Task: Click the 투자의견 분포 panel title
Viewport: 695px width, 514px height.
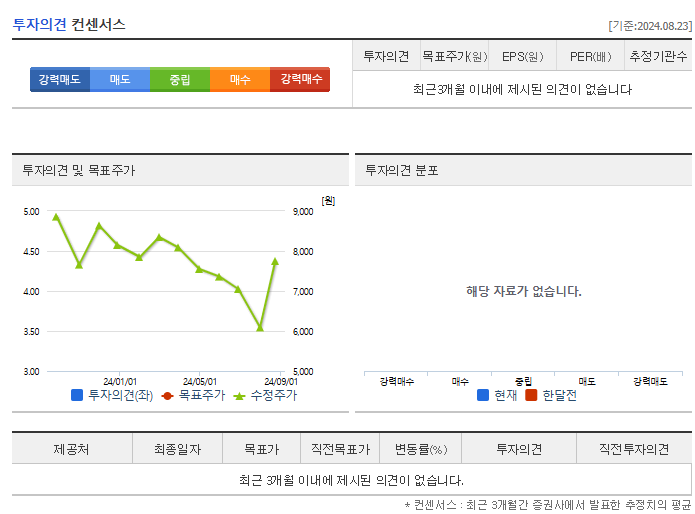Action: 402,170
